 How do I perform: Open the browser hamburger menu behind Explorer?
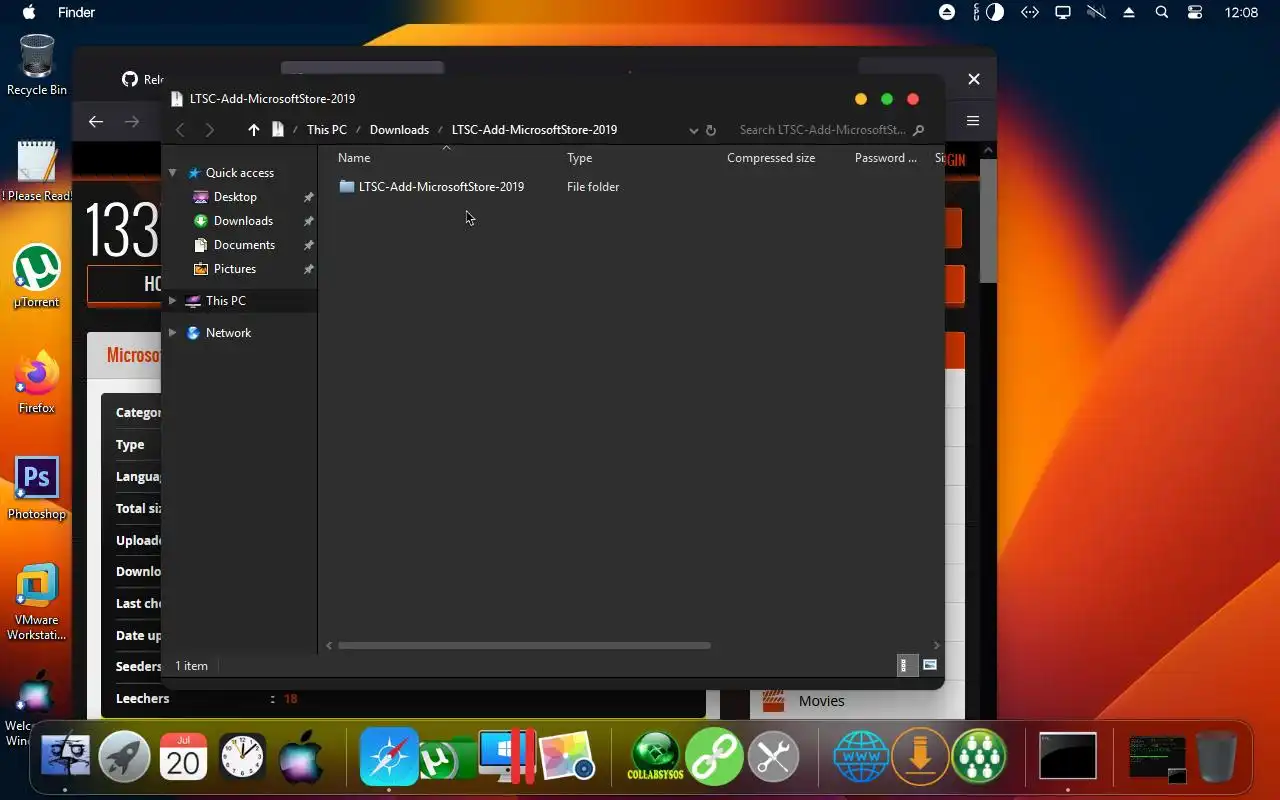(x=973, y=121)
